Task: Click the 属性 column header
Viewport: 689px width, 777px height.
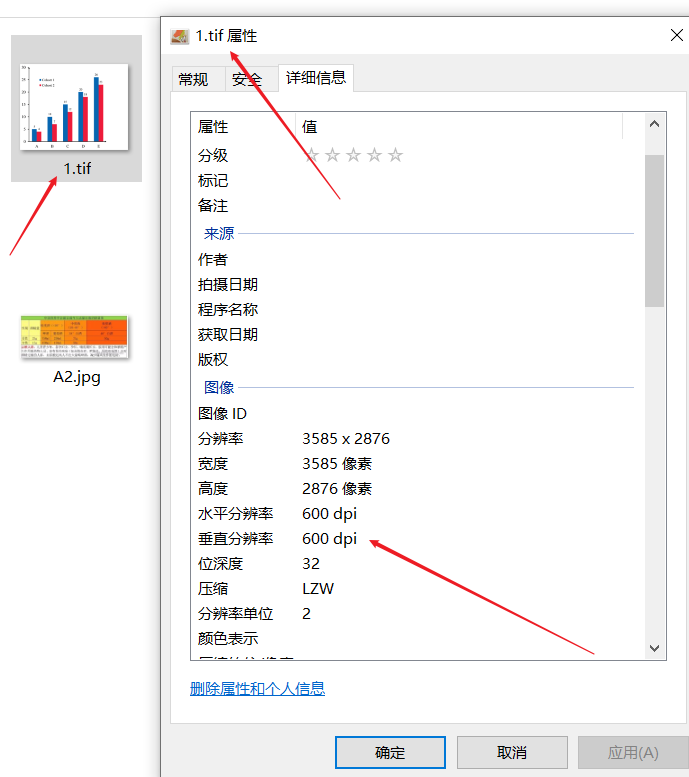Action: pyautogui.click(x=243, y=127)
